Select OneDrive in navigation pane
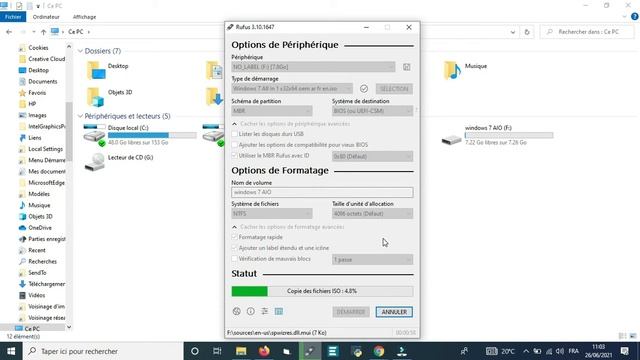Viewport: 640px width, 360px height. click(x=40, y=228)
